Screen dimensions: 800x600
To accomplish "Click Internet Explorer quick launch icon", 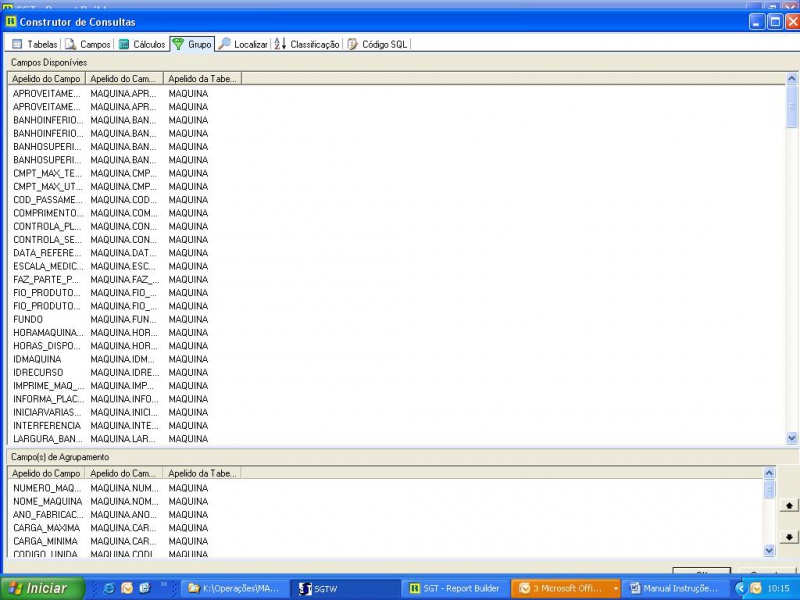I will pos(109,588).
